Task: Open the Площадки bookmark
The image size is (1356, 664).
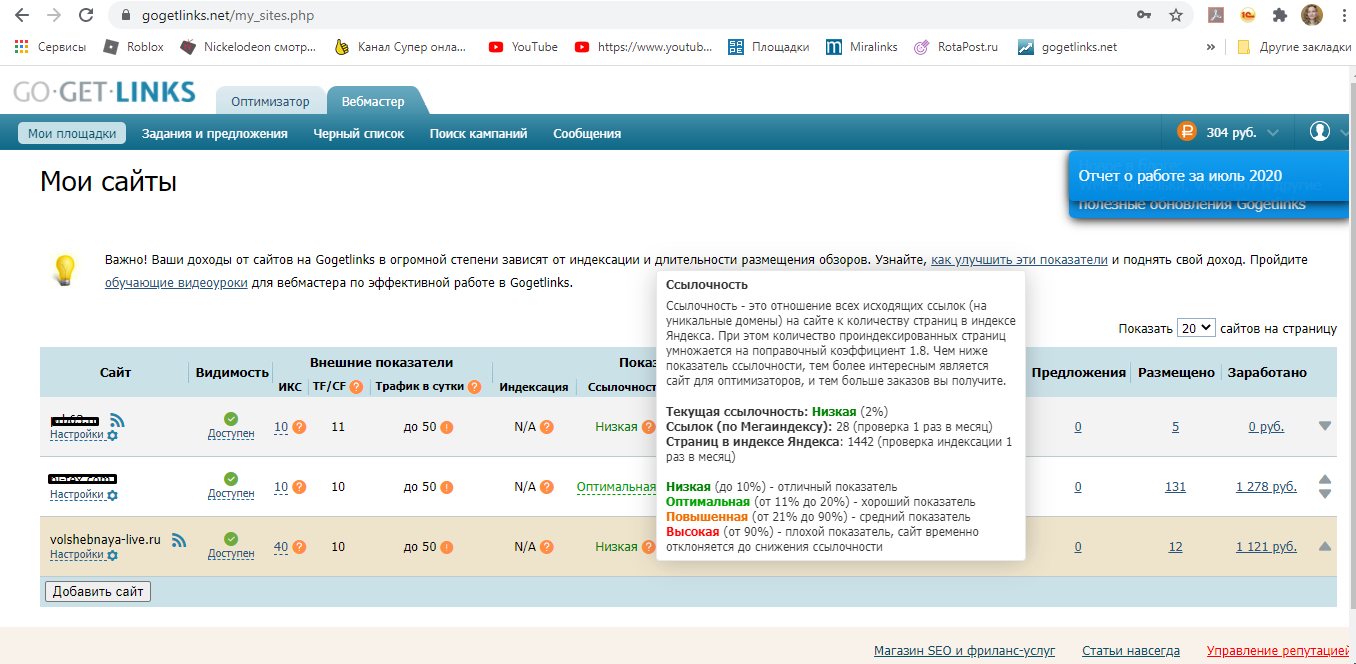Action: click(x=768, y=47)
